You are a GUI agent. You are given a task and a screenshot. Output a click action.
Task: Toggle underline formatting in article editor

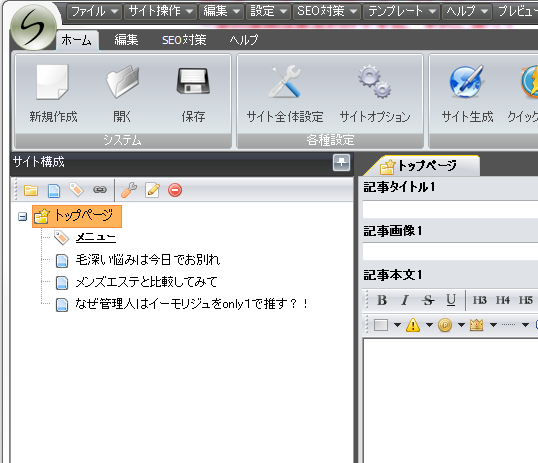[x=451, y=300]
